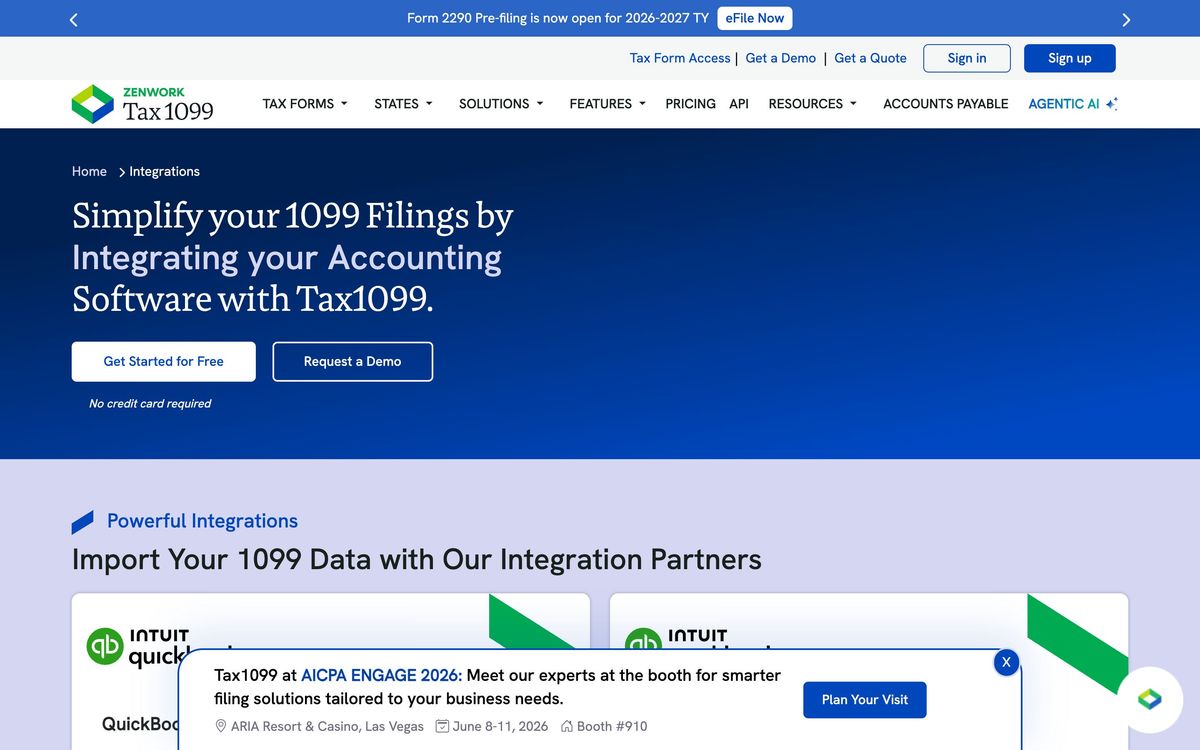1200x750 pixels.
Task: Click the 'Powerful Integrations' label
Action: point(202,521)
